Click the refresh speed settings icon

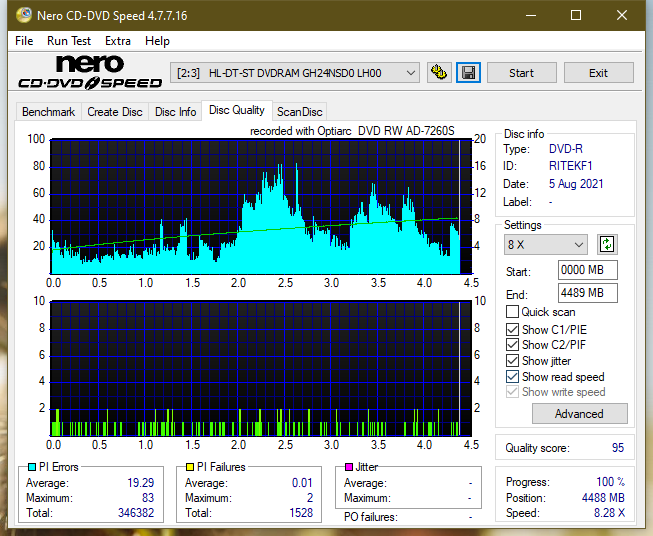click(x=607, y=244)
